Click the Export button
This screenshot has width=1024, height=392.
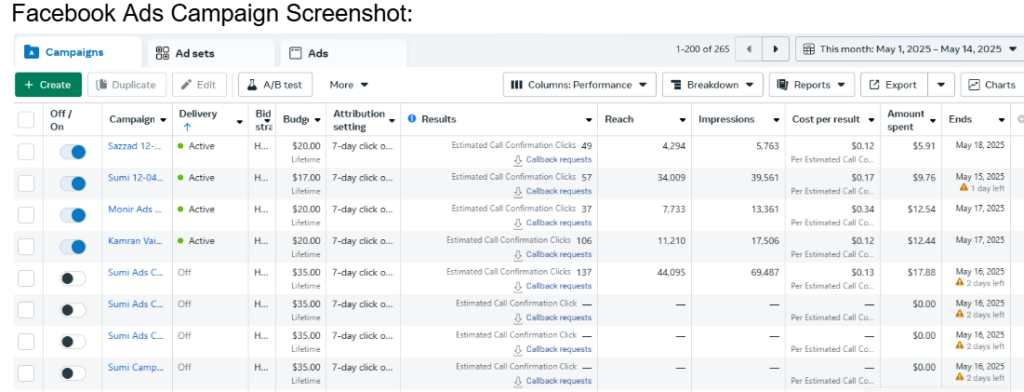click(894, 85)
